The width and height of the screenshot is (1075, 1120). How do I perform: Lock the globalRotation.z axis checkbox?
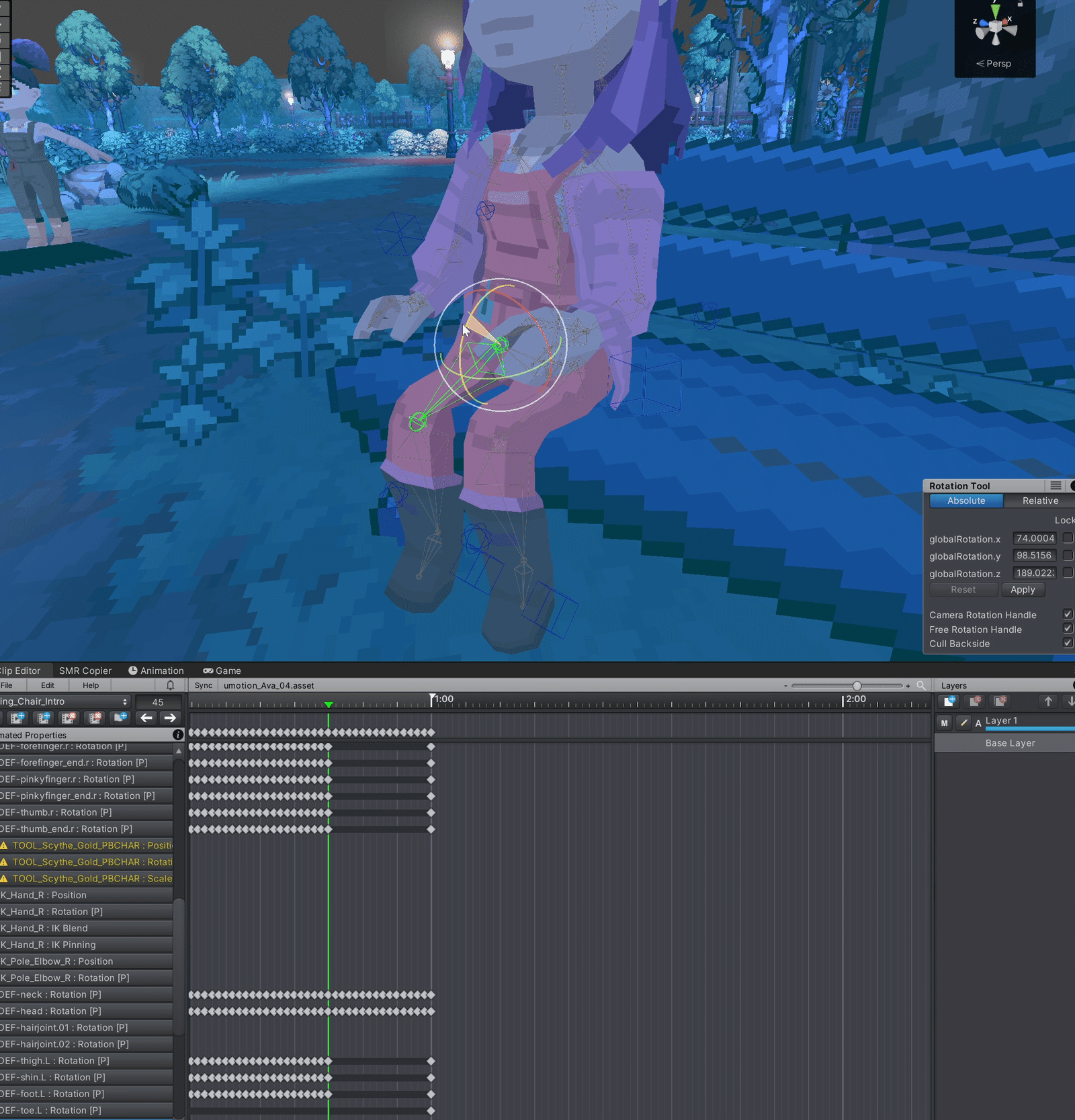click(1068, 573)
